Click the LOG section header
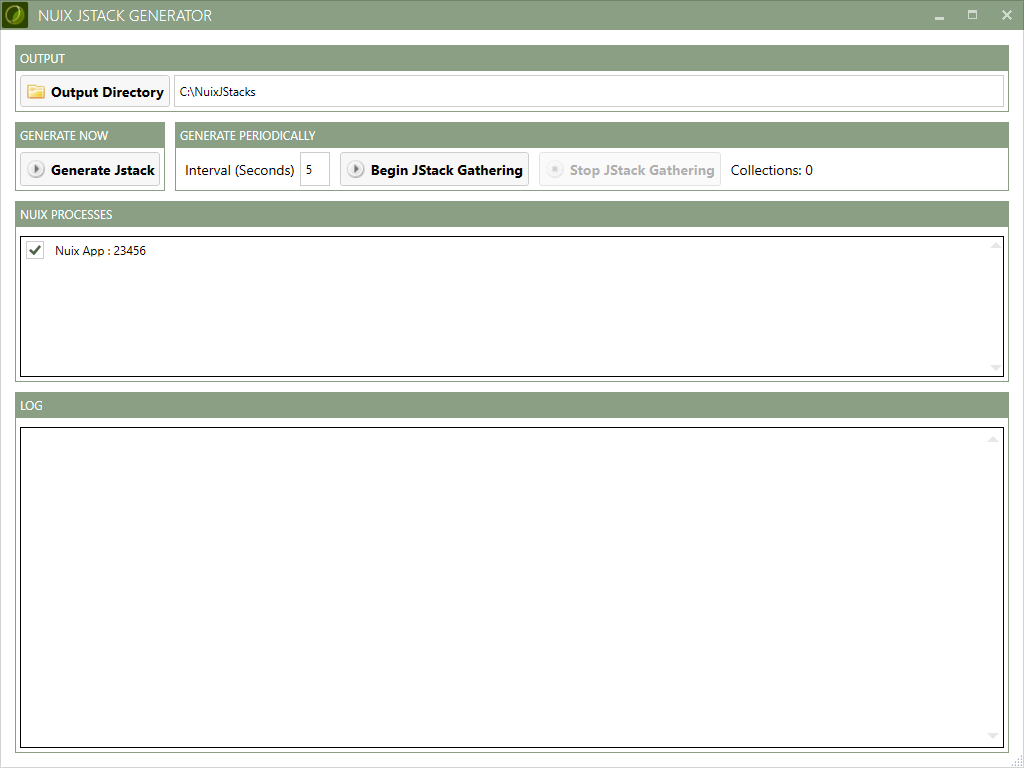The width and height of the screenshot is (1024, 768). pos(512,405)
